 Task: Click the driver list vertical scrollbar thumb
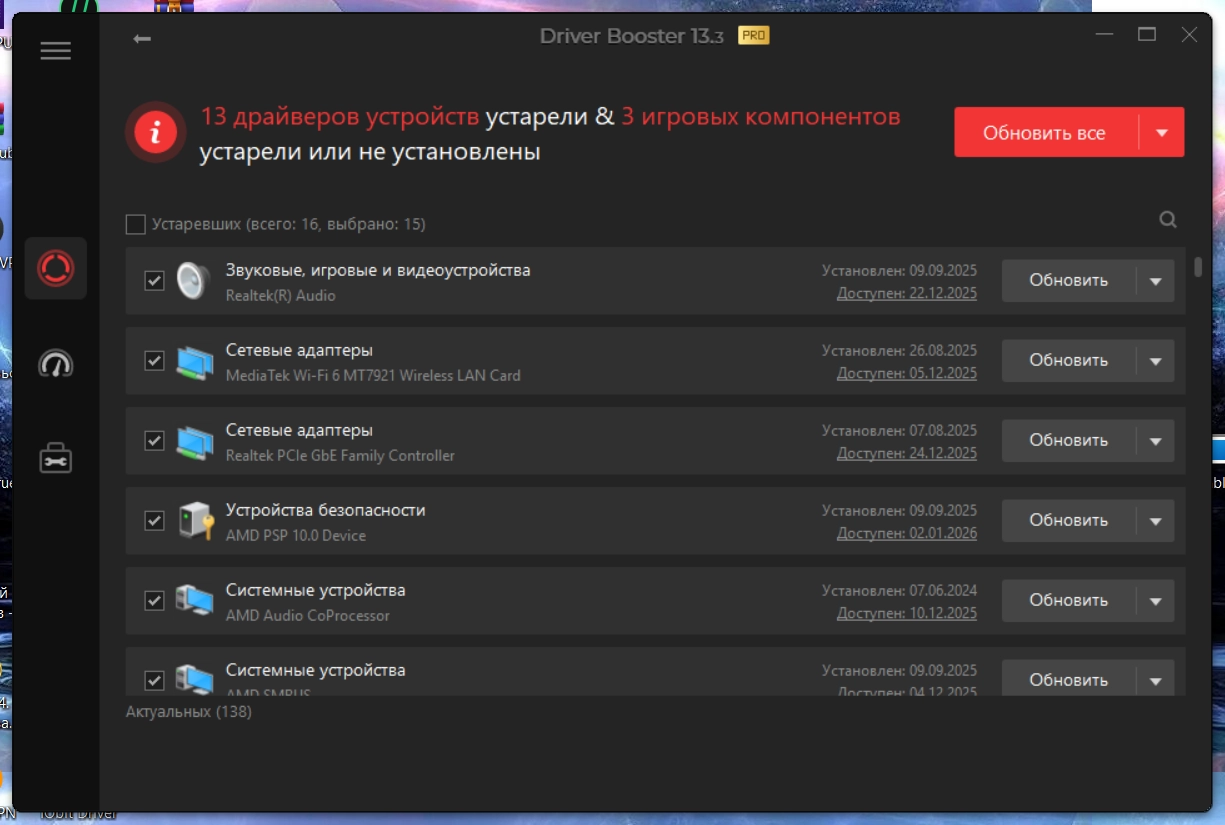coord(1198,267)
